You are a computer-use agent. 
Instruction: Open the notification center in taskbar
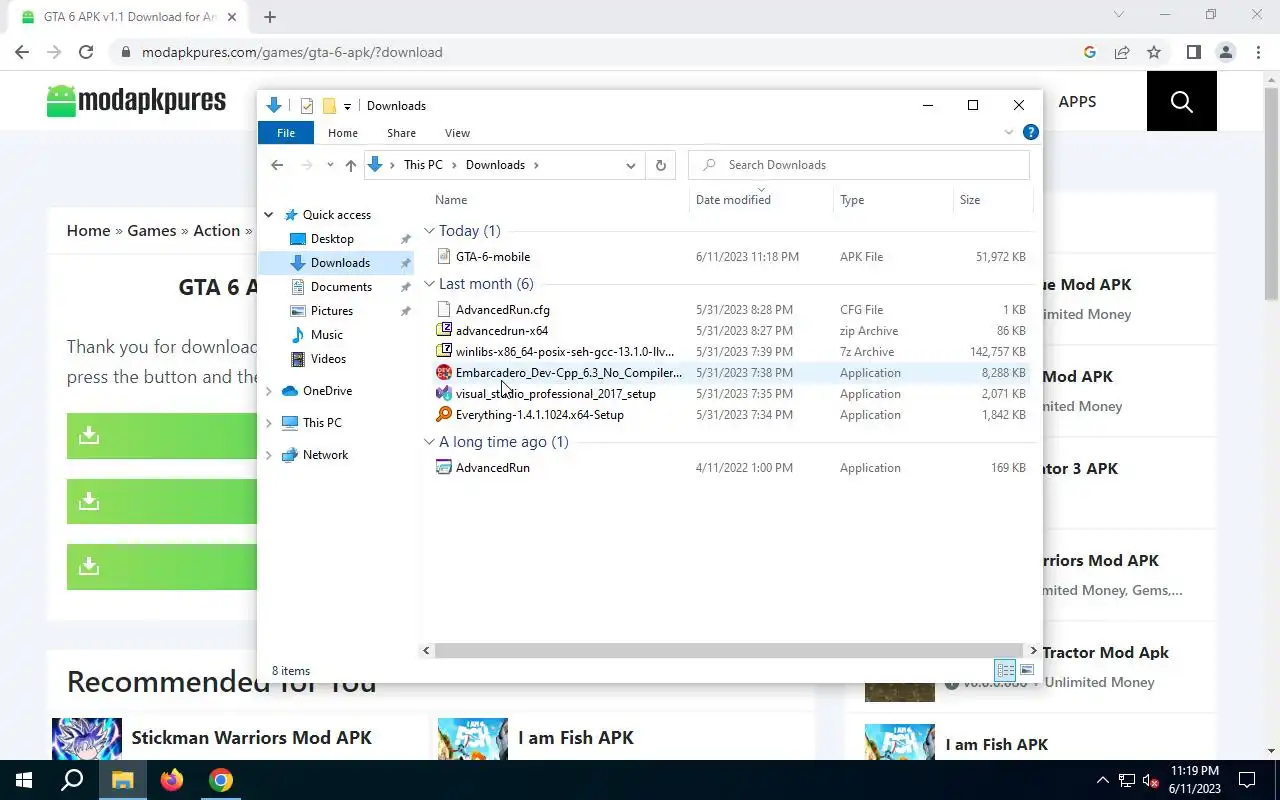coord(1247,780)
